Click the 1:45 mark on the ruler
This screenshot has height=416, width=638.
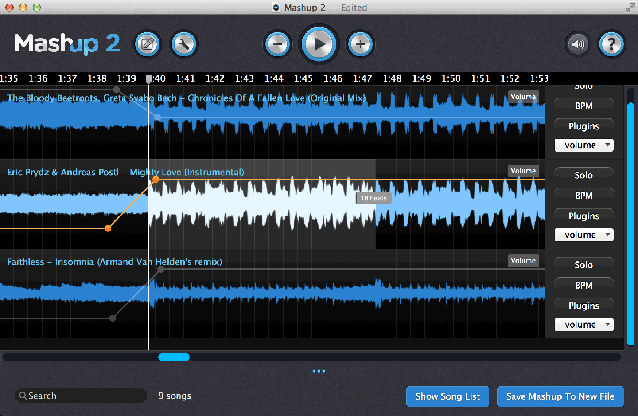point(303,79)
